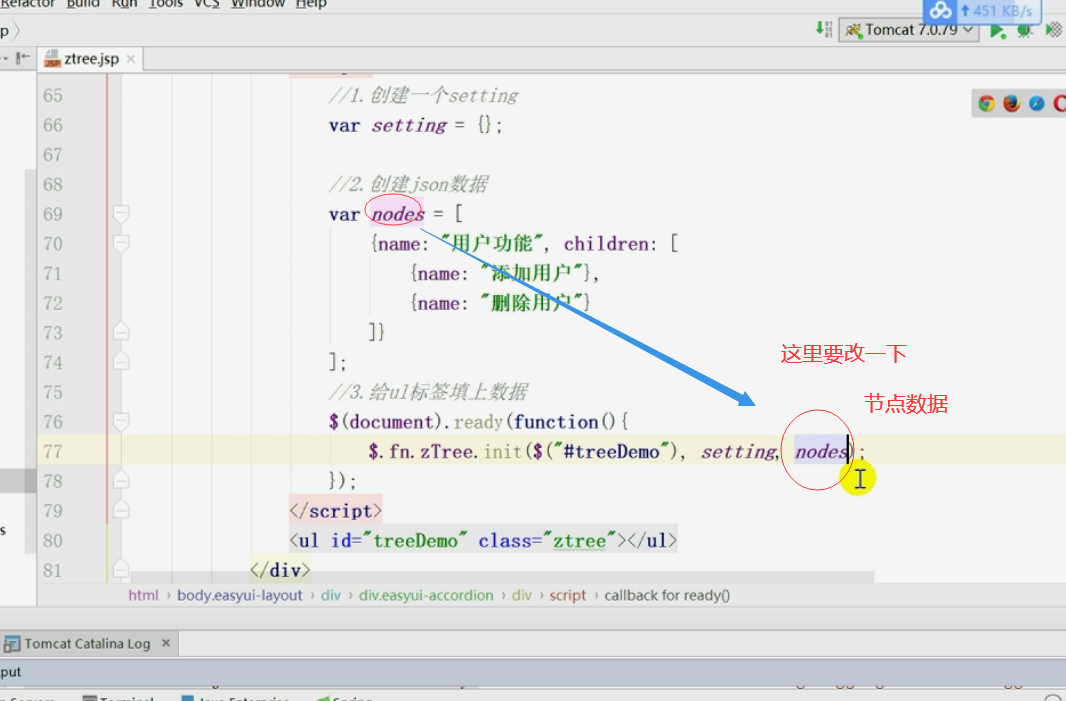
Task: Click the div breadcrumb right after body.easyui-layout
Action: pos(330,595)
